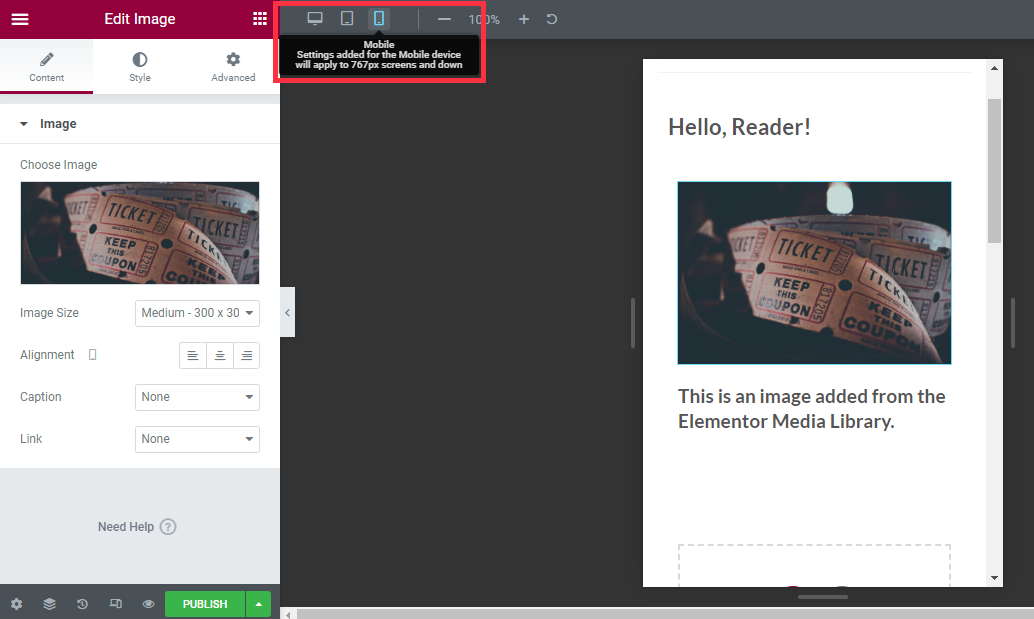Viewport: 1034px width, 619px height.
Task: Switch to the Advanced tab
Action: pyautogui.click(x=233, y=67)
